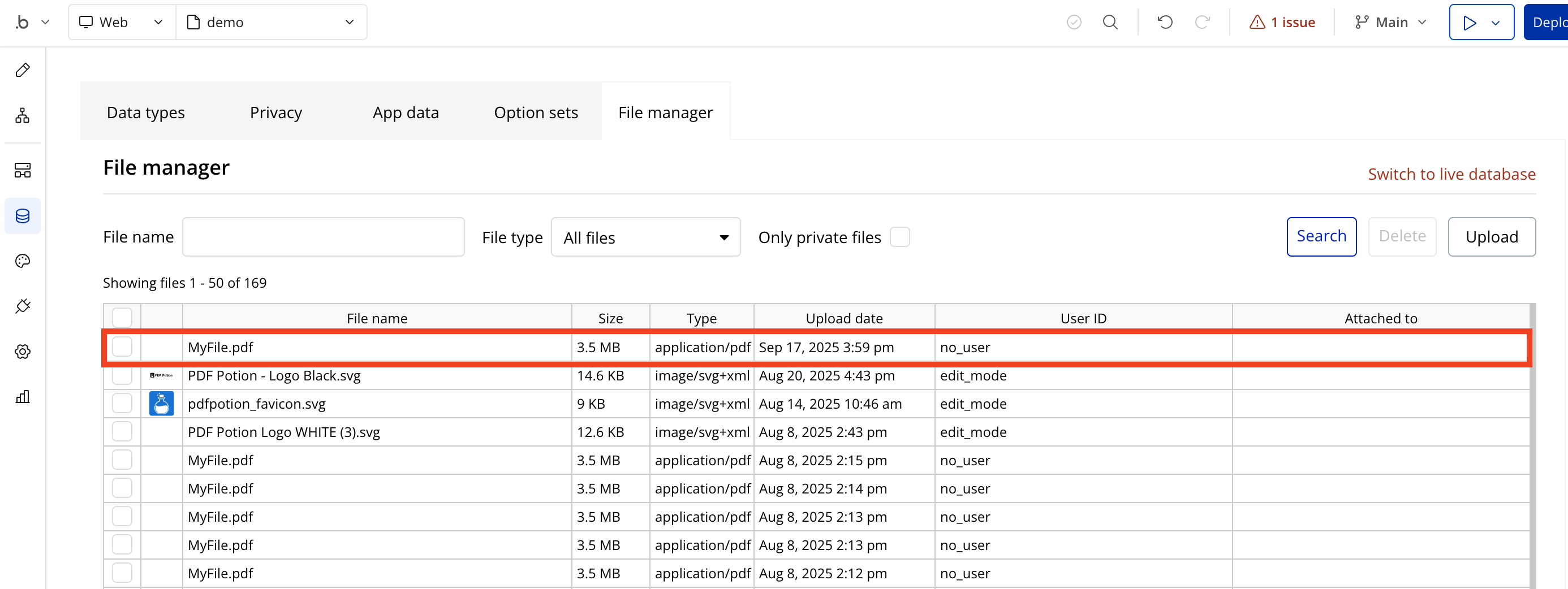The image size is (1568, 589).
Task: Open the Styles palette icon
Action: point(23,261)
